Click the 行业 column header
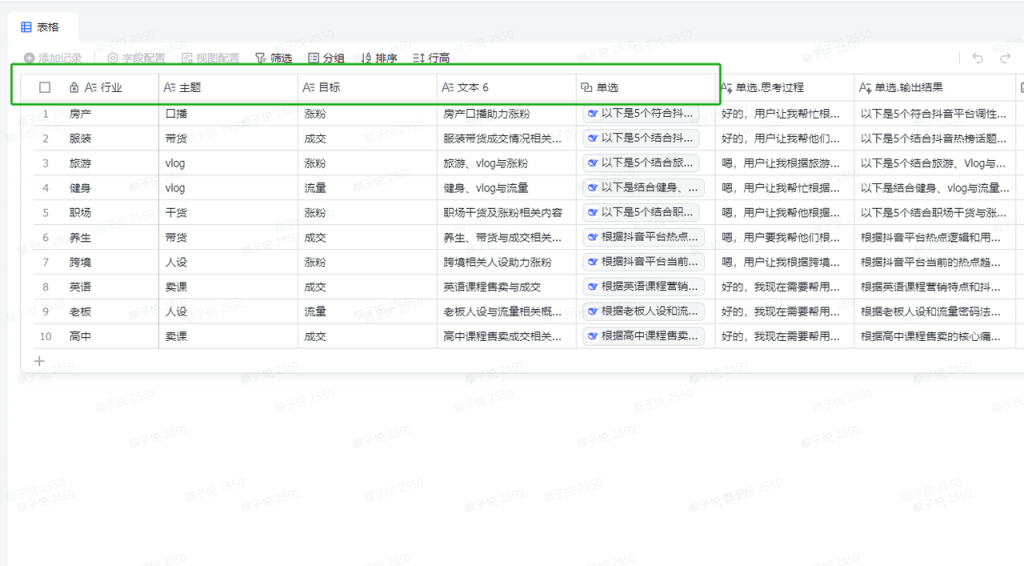The height and width of the screenshot is (566, 1024). 110,88
